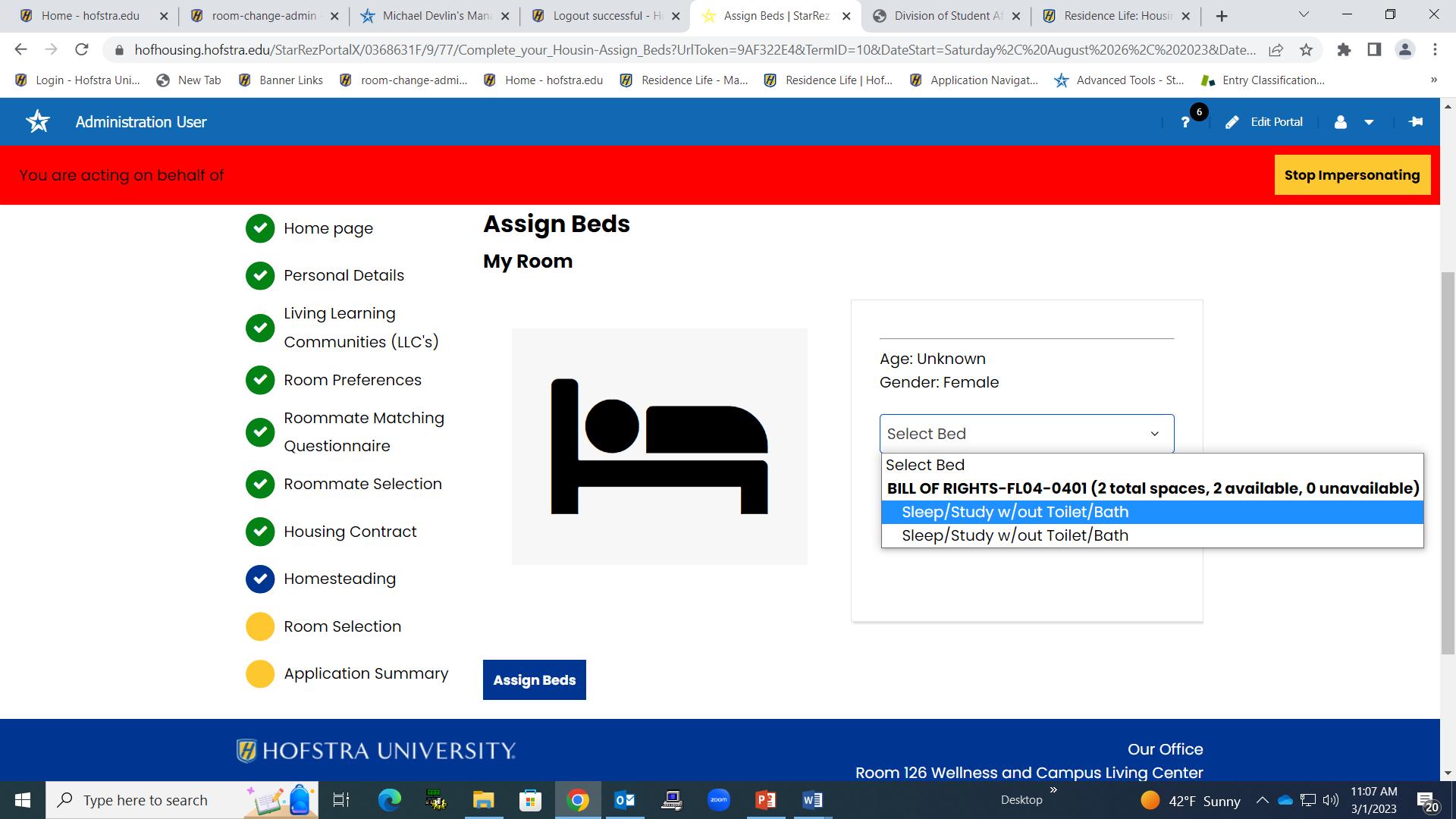Choose highlighted Sleep/Study w/out Toilet/Bath option
This screenshot has width=1456, height=819.
1015,512
